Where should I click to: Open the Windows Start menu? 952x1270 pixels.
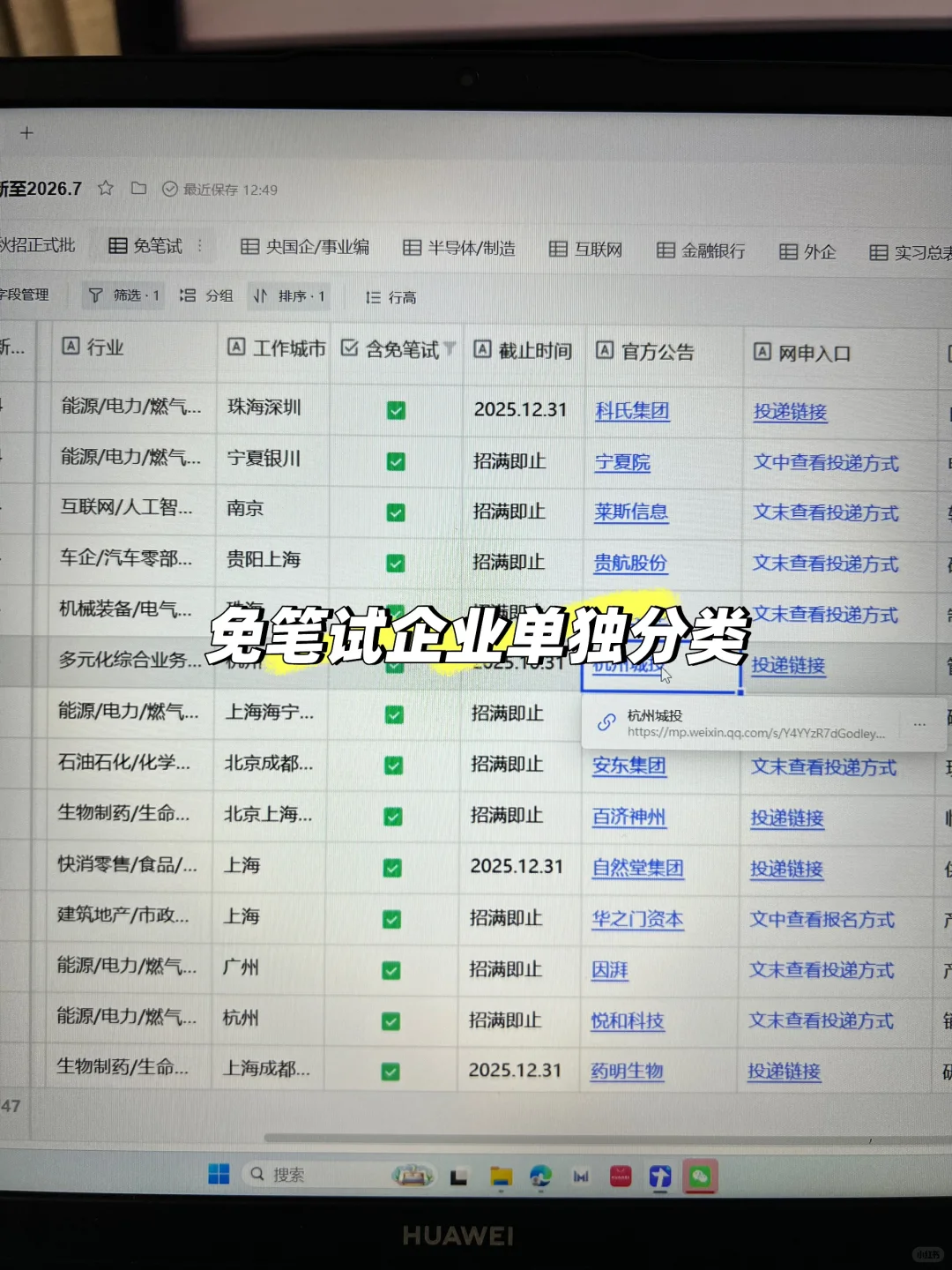[x=219, y=1174]
